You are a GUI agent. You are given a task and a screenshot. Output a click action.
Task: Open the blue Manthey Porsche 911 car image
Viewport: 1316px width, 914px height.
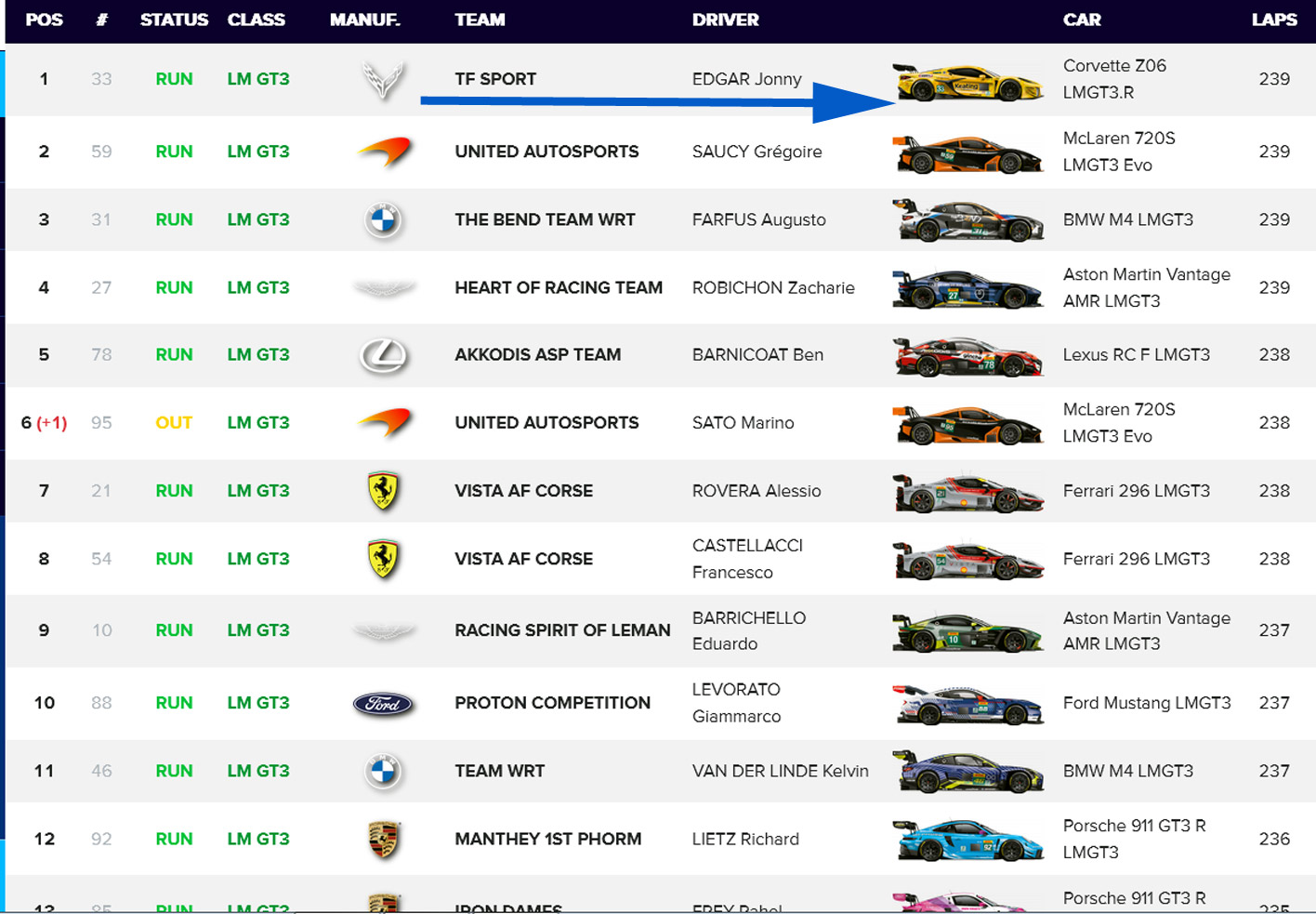967,840
